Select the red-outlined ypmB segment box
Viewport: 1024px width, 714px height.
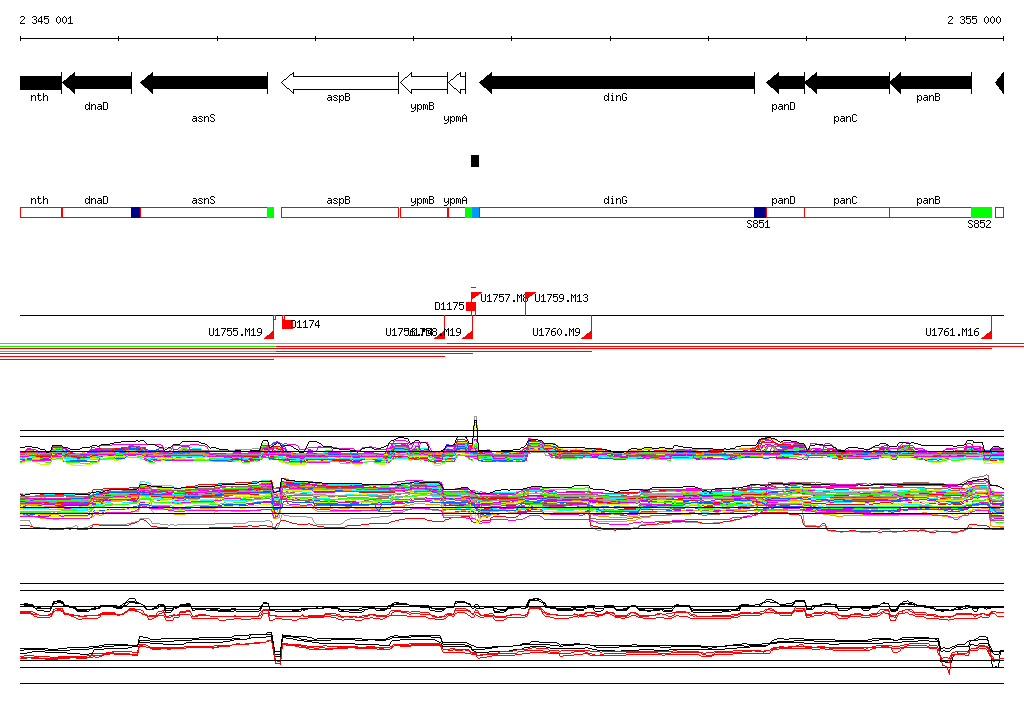click(424, 212)
